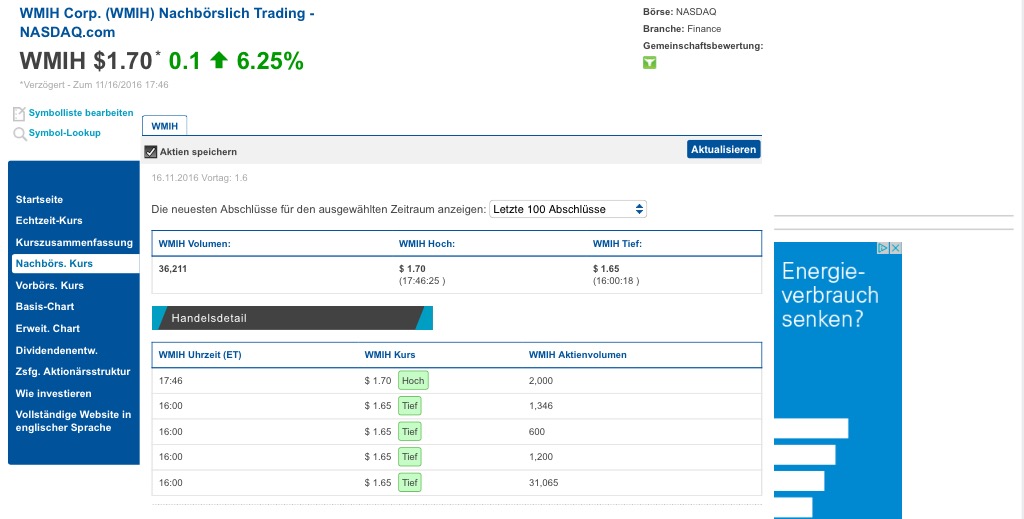Click the Tief badge beside volume 1,346
The width and height of the screenshot is (1024, 519).
(x=409, y=406)
